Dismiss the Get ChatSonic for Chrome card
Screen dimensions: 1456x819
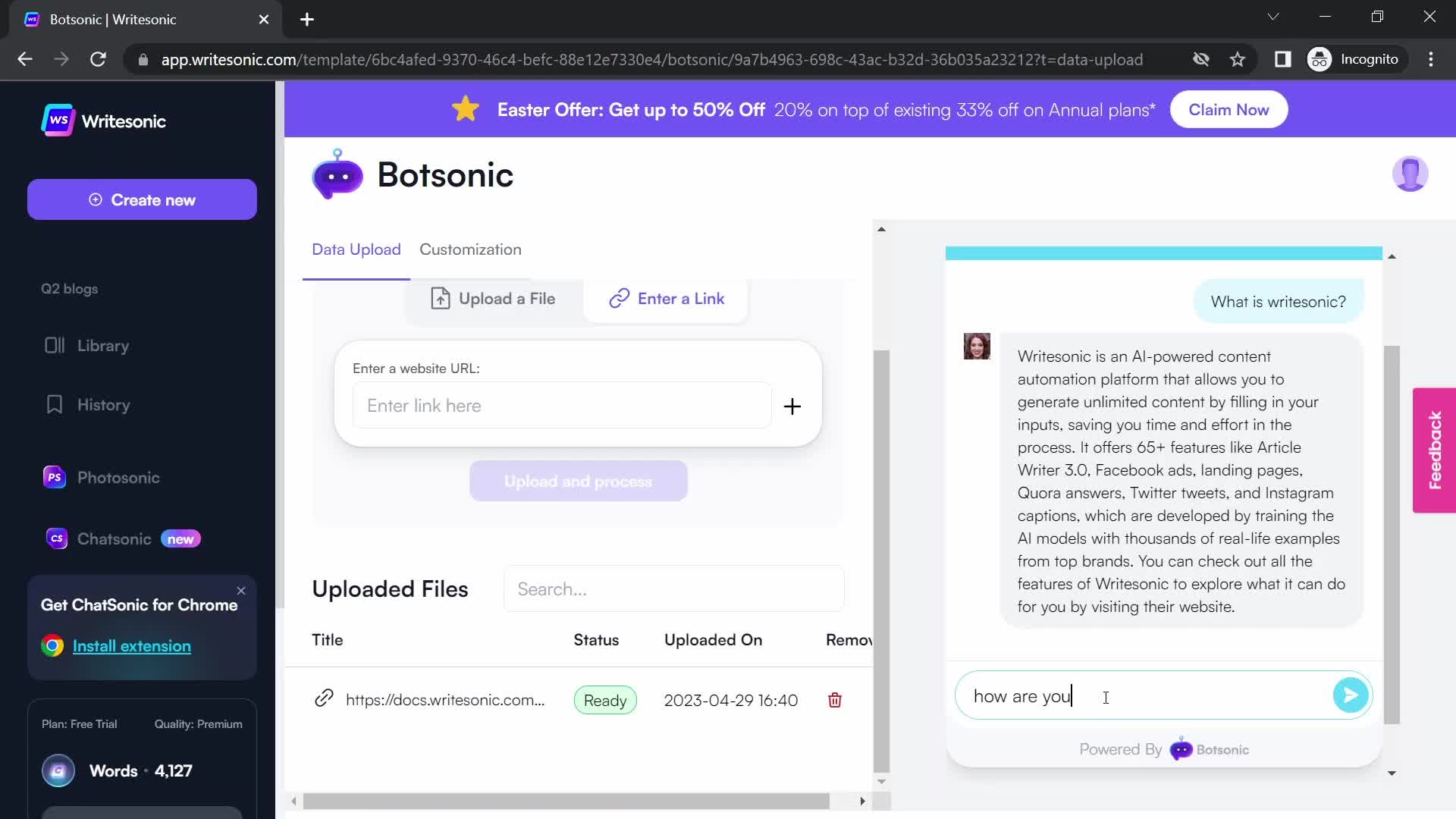[241, 591]
